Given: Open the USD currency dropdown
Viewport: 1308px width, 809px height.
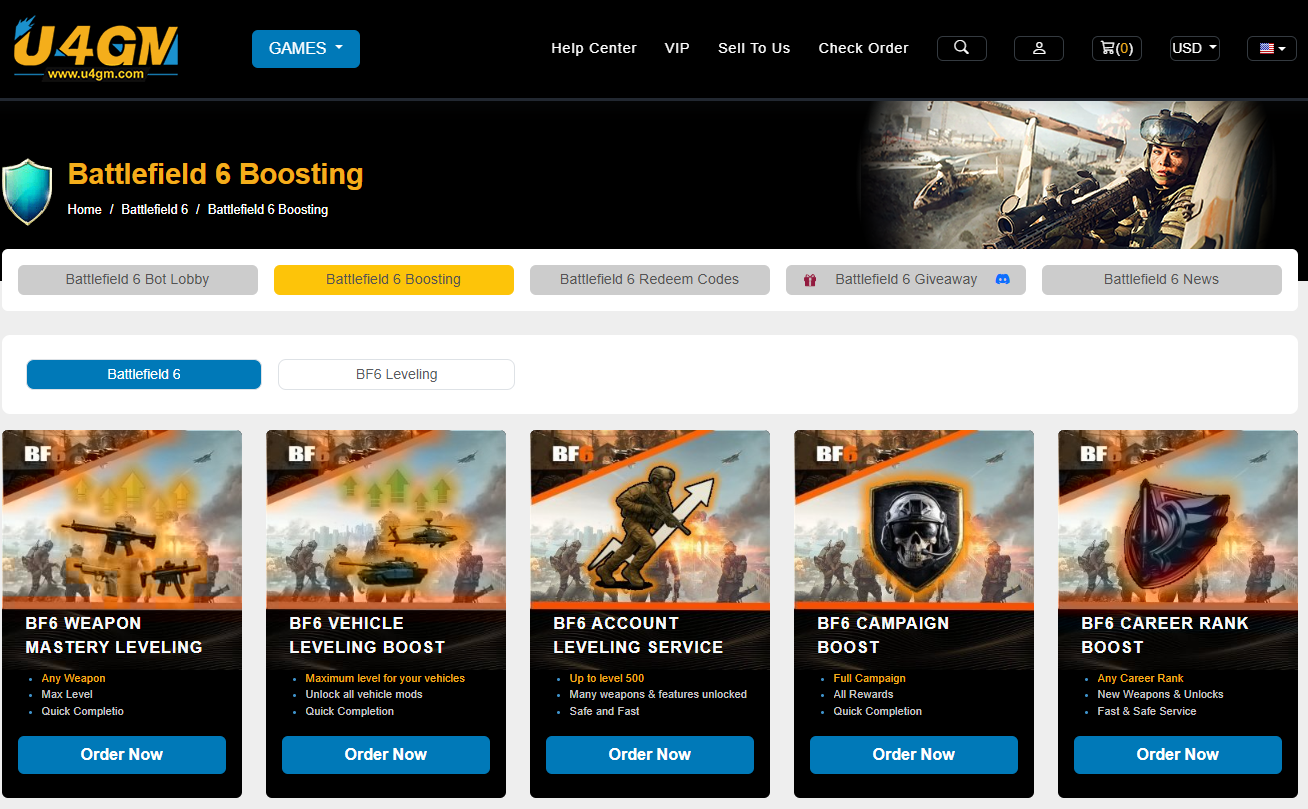Looking at the screenshot, I should 1194,48.
